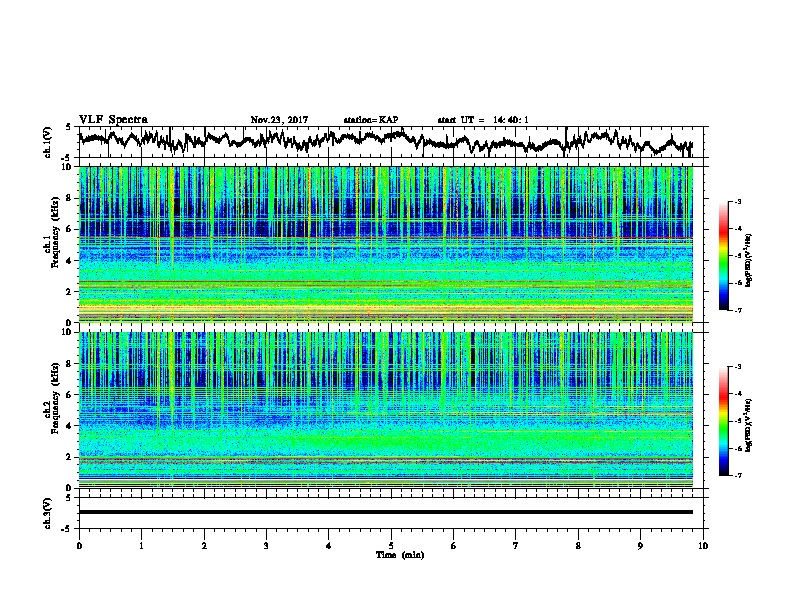Click the "-4" tick on lower colorbar

coord(737,394)
